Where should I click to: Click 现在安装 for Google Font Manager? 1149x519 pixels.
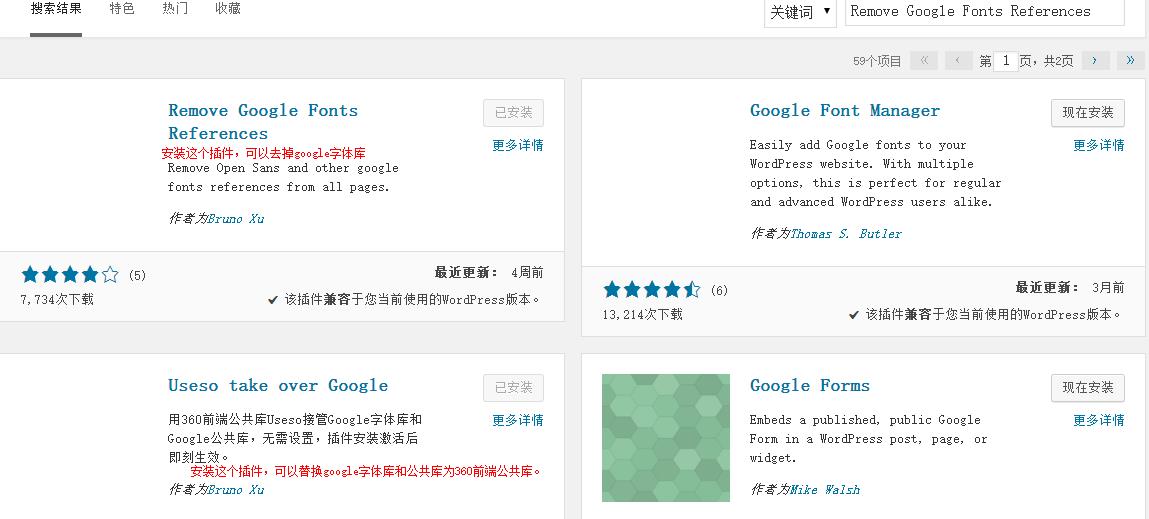pos(1087,113)
